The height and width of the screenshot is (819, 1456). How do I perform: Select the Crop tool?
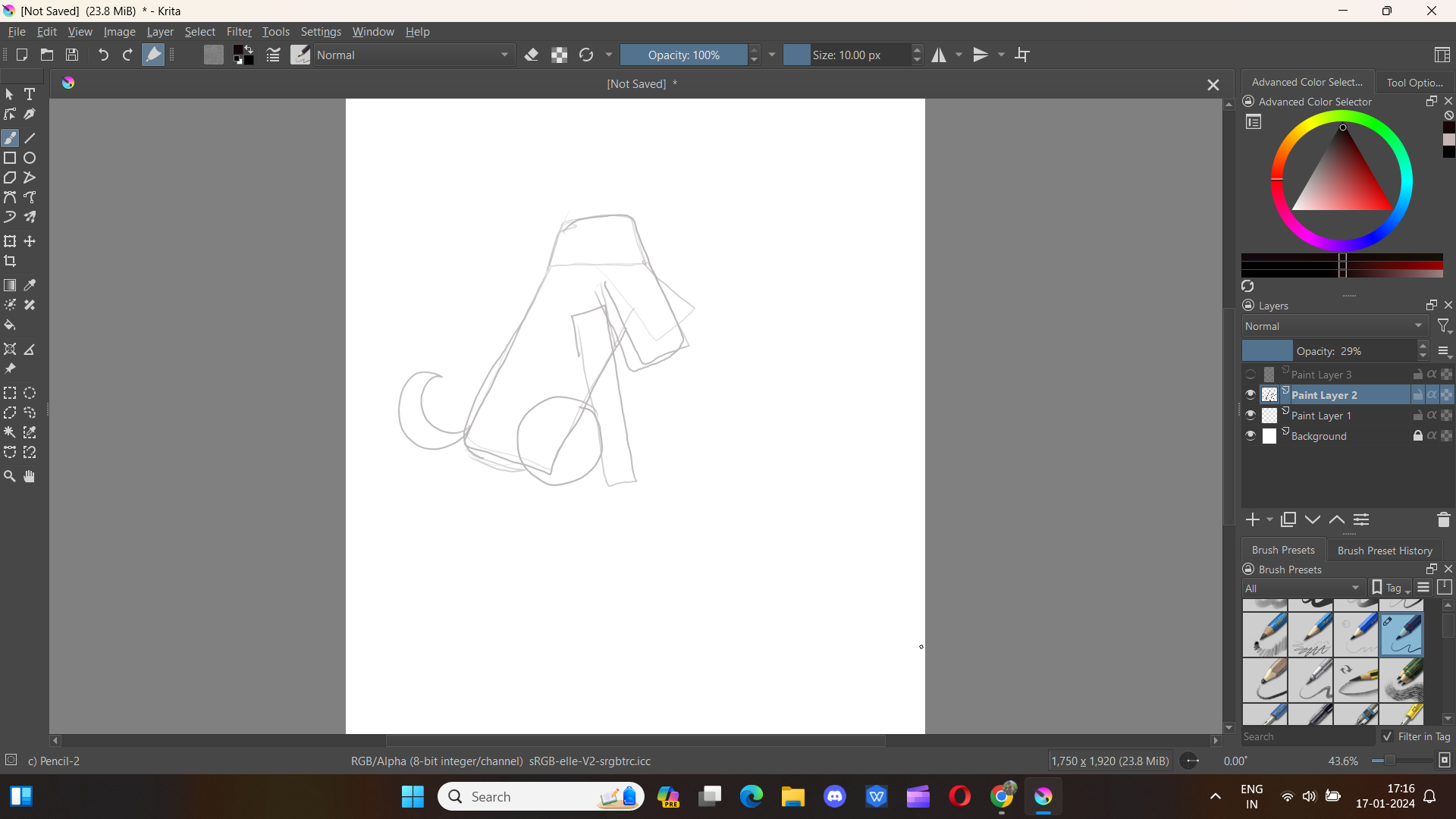click(10, 262)
